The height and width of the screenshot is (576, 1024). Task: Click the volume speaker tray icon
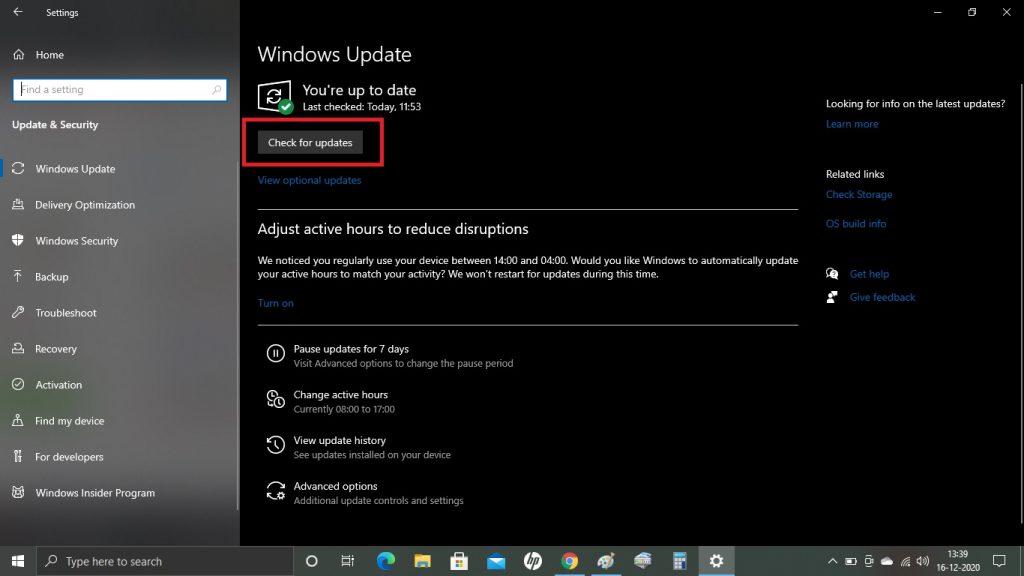(923, 561)
